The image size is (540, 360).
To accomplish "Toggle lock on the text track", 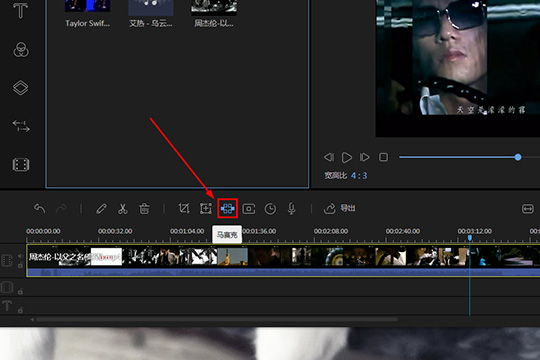I will click(x=20, y=310).
